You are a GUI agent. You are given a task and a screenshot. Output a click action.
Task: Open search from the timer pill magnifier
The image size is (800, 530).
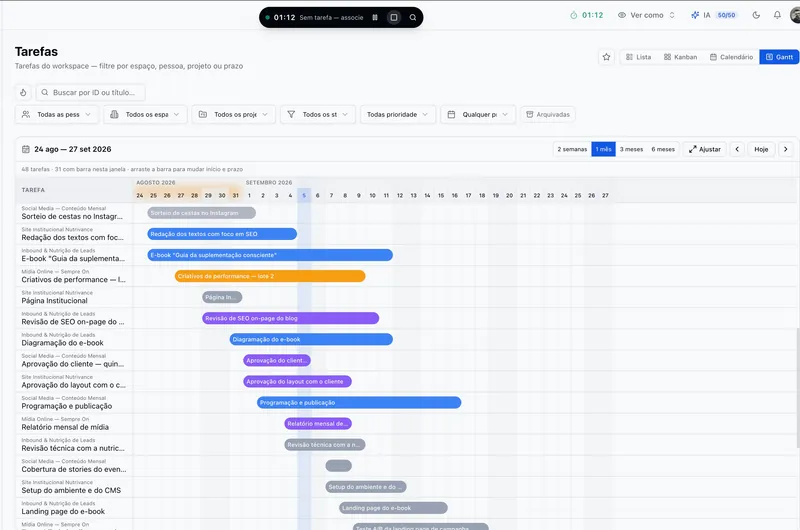pyautogui.click(x=413, y=17)
